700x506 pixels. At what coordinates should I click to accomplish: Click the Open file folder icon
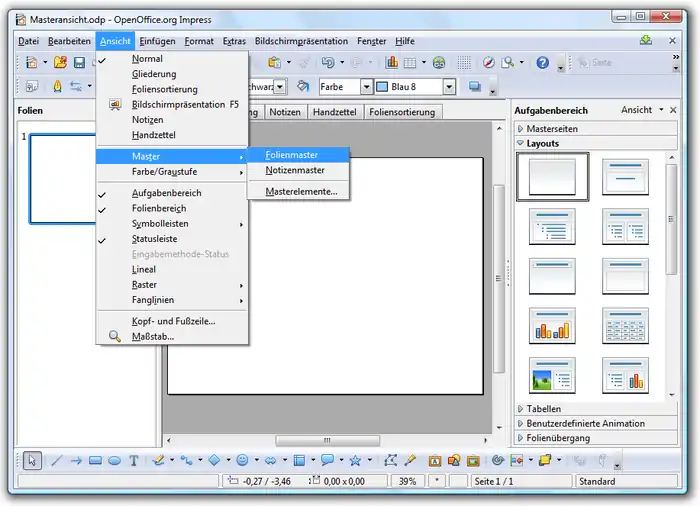coord(60,63)
